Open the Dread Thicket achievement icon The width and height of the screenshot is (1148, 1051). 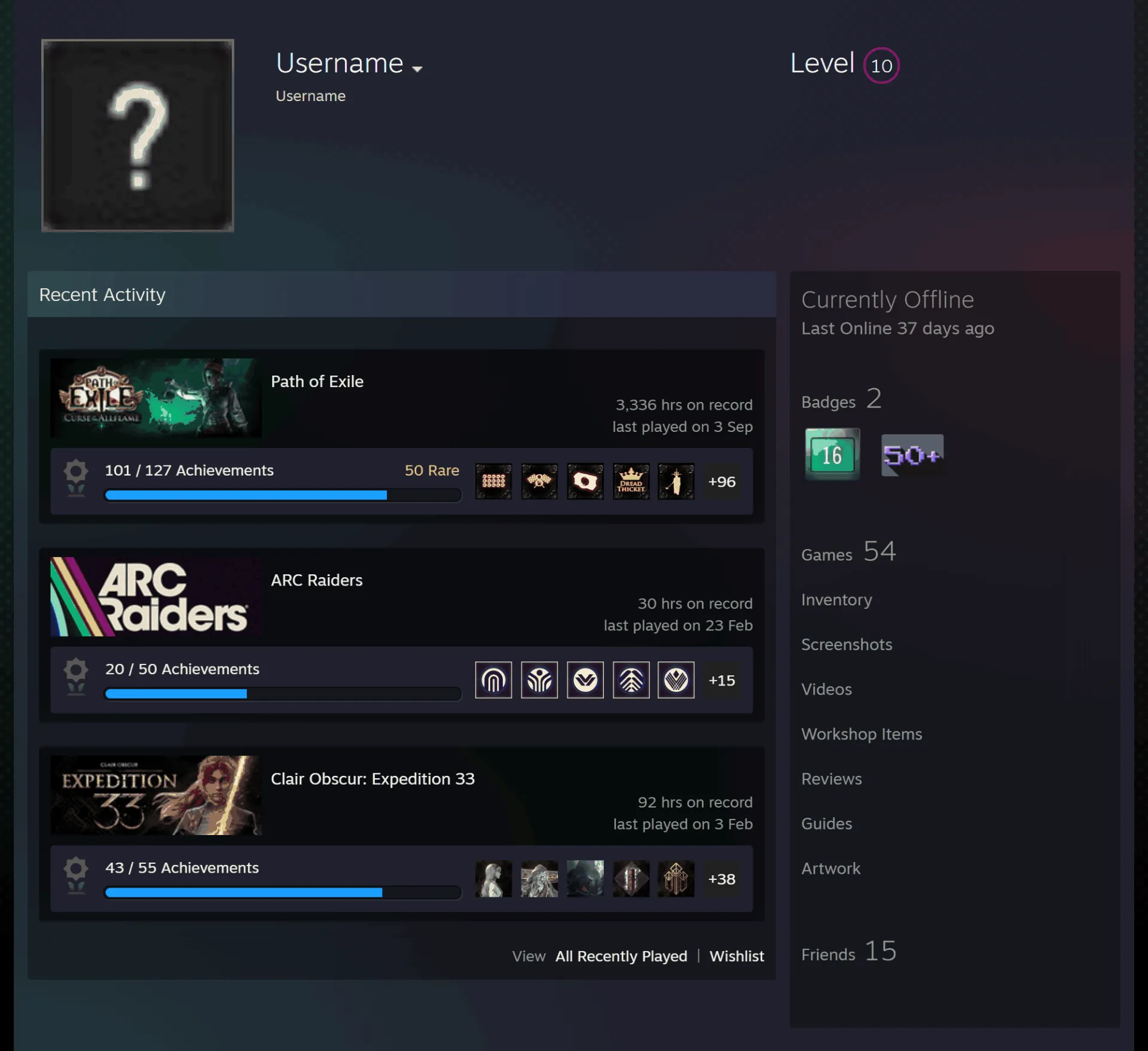tap(631, 482)
